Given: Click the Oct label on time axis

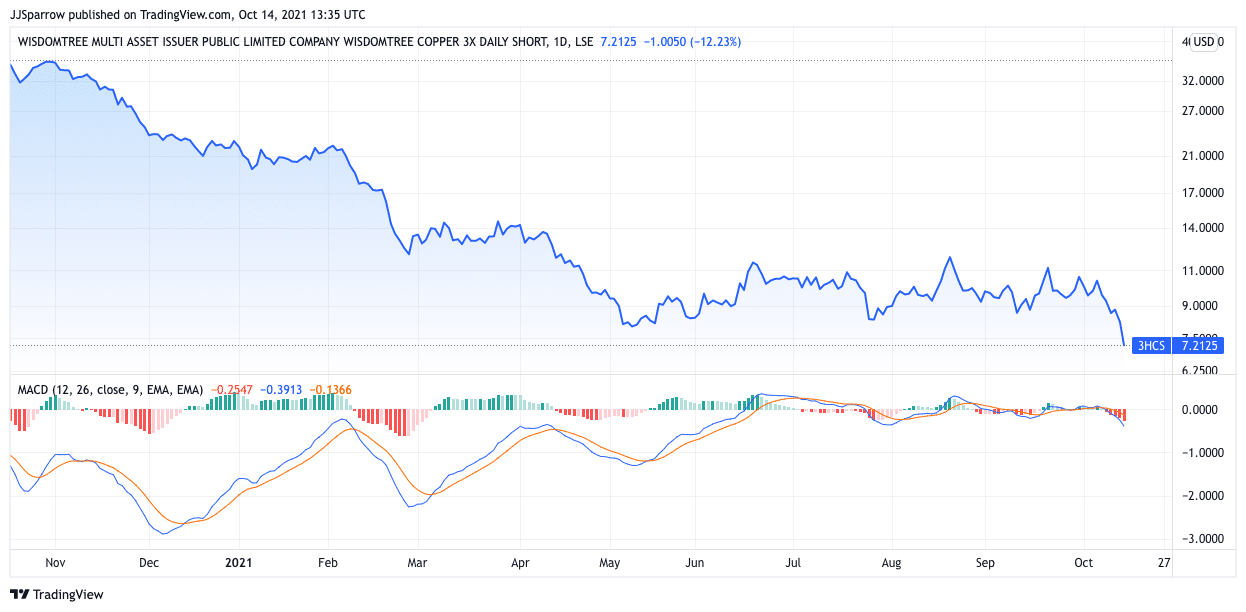Looking at the screenshot, I should pos(1083,563).
